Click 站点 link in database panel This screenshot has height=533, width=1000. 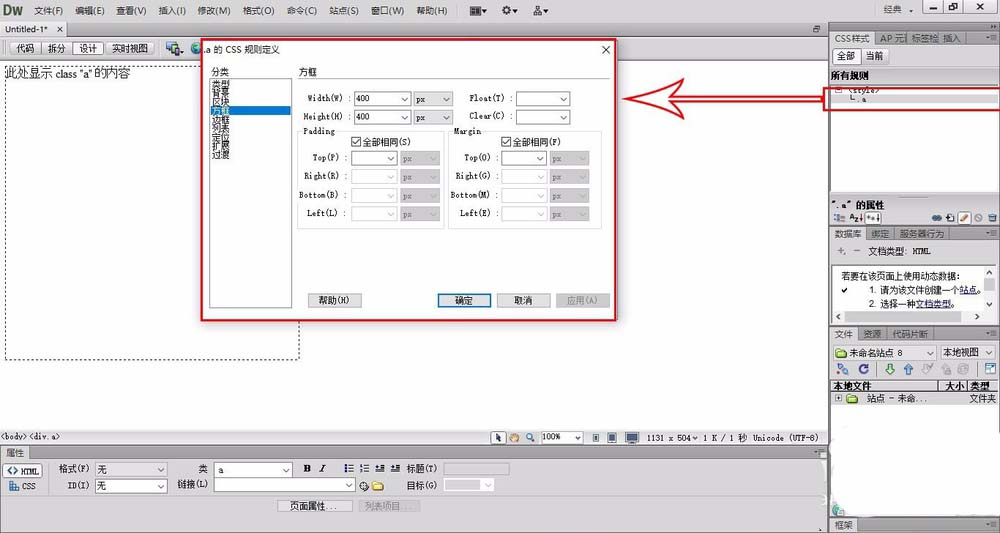(968, 290)
